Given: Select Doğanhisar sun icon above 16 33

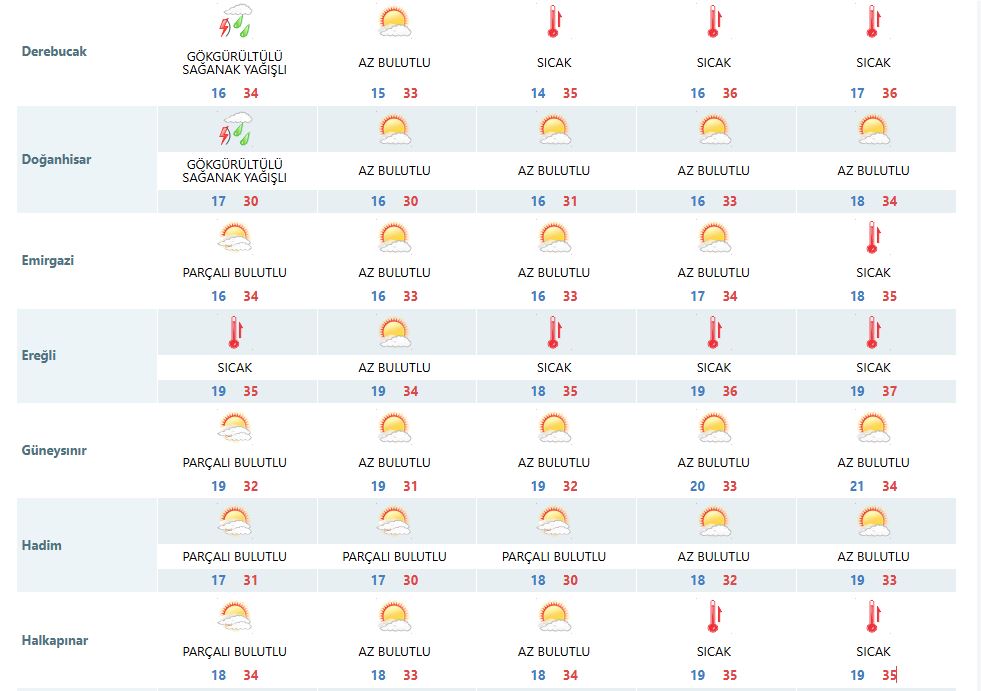Looking at the screenshot, I should (713, 130).
